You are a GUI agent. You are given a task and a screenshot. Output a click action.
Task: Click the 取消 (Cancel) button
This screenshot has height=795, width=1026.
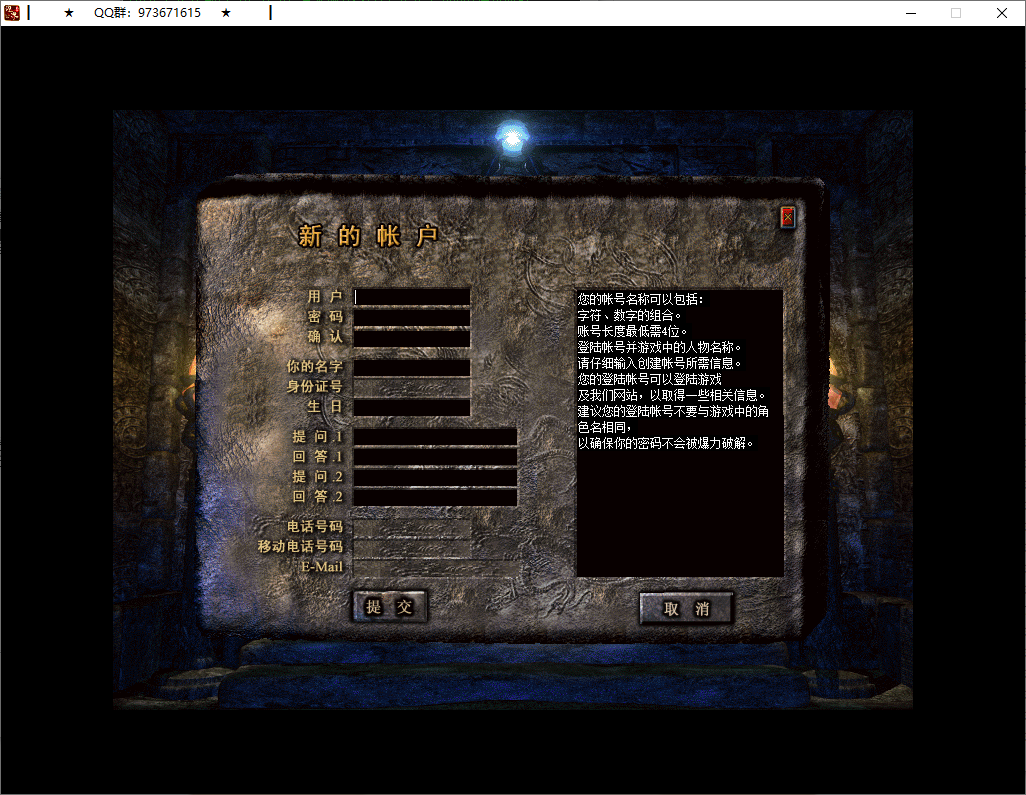[686, 608]
